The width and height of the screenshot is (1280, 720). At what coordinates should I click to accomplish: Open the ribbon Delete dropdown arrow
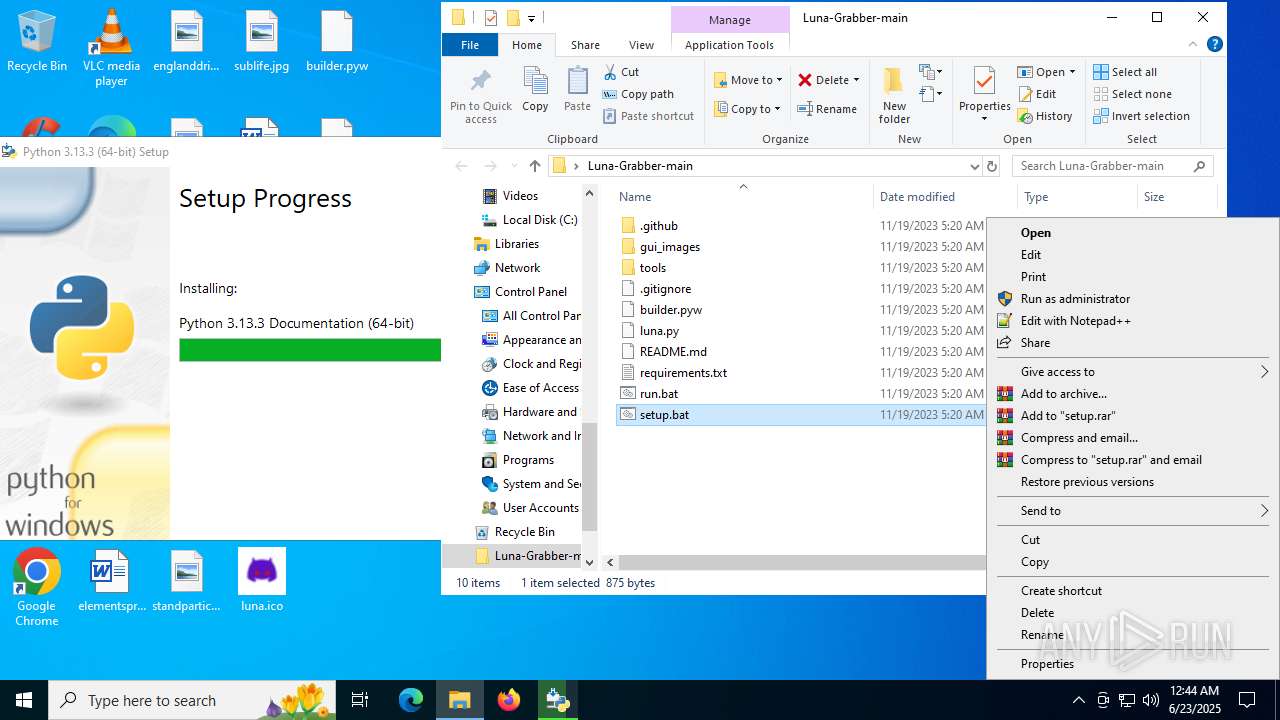(x=857, y=80)
